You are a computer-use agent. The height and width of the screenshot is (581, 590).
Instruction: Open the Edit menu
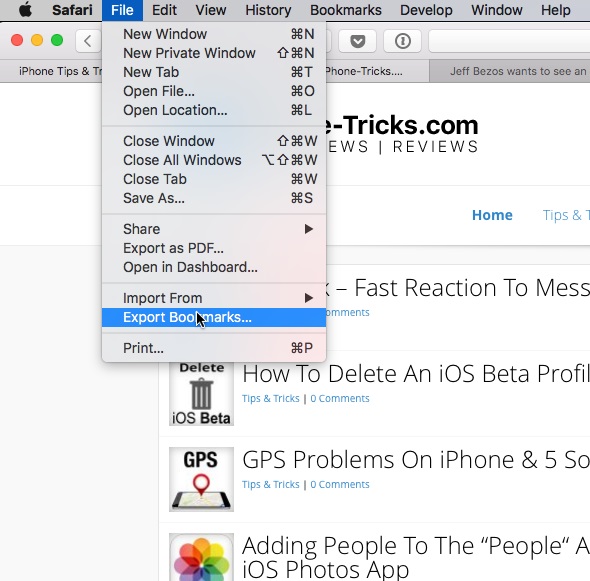point(164,10)
